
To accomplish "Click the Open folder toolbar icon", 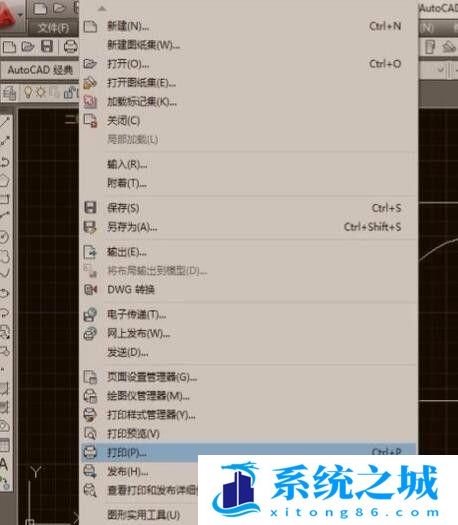I will click(28, 46).
